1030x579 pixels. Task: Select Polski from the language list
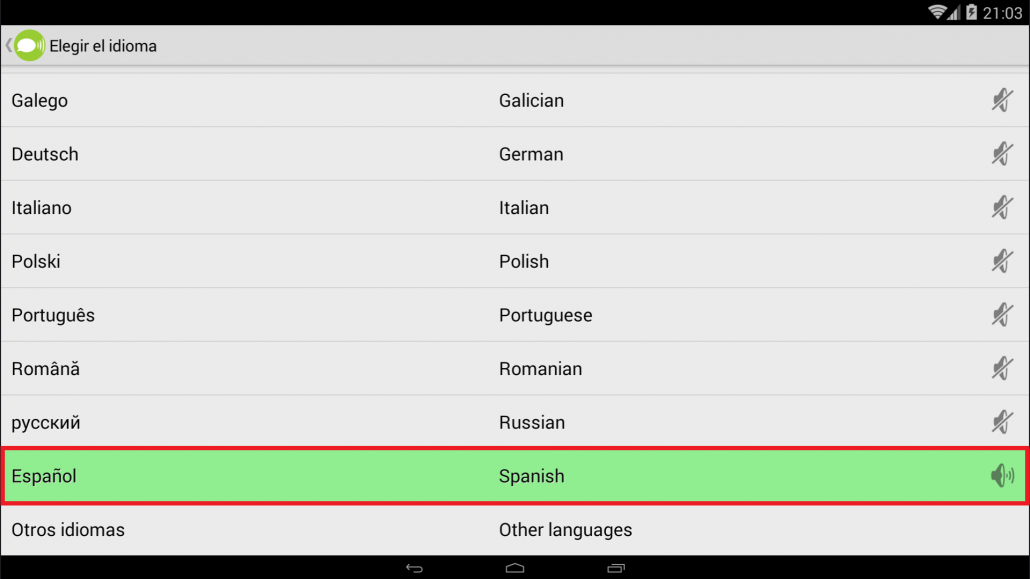pyautogui.click(x=515, y=262)
